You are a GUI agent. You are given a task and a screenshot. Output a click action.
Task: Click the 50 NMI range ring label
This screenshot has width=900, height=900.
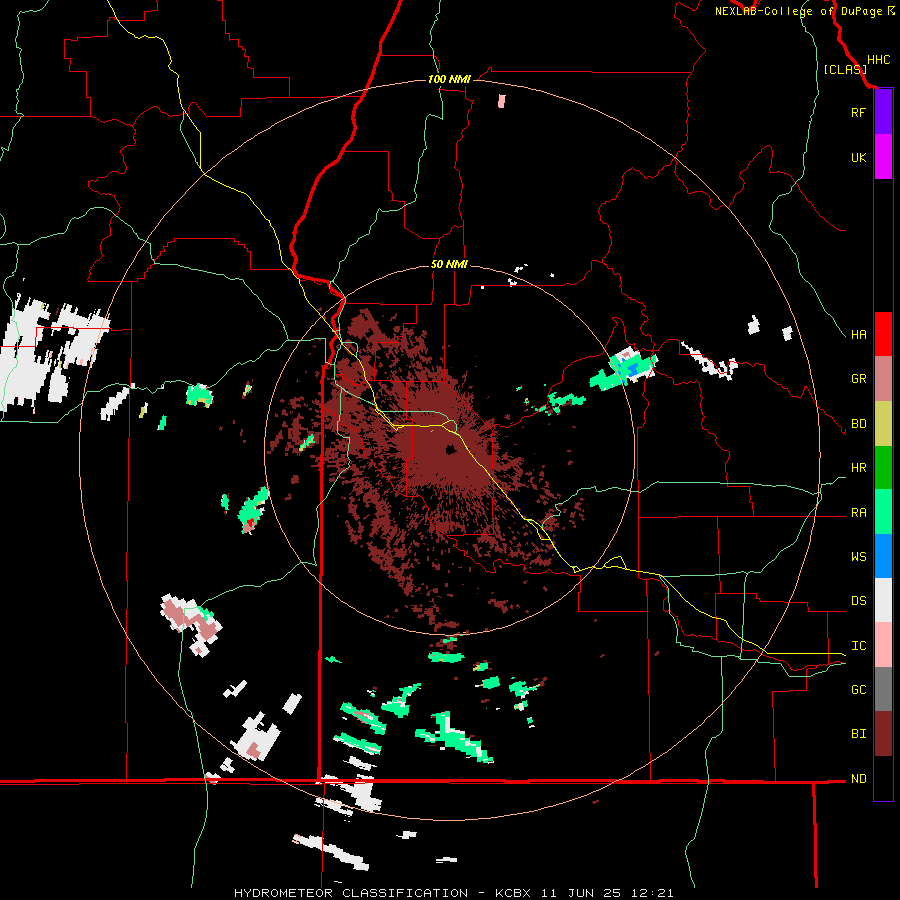coord(449,264)
